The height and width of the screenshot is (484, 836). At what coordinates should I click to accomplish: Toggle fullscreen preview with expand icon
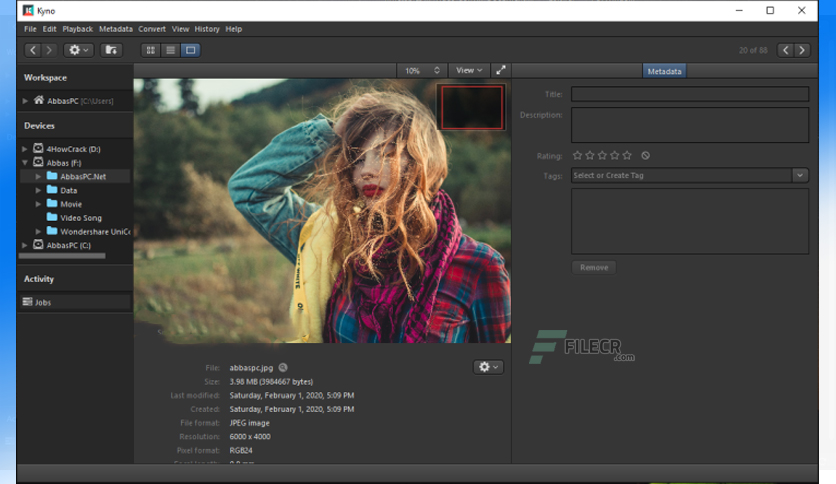pyautogui.click(x=501, y=70)
